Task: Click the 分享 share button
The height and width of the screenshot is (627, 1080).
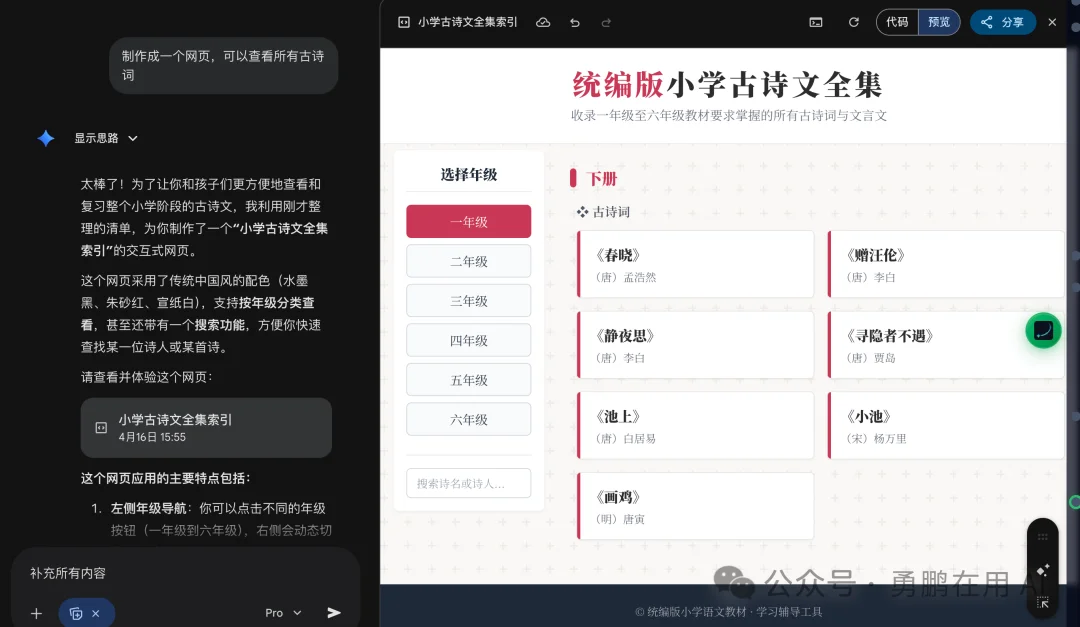Action: pos(1002,21)
